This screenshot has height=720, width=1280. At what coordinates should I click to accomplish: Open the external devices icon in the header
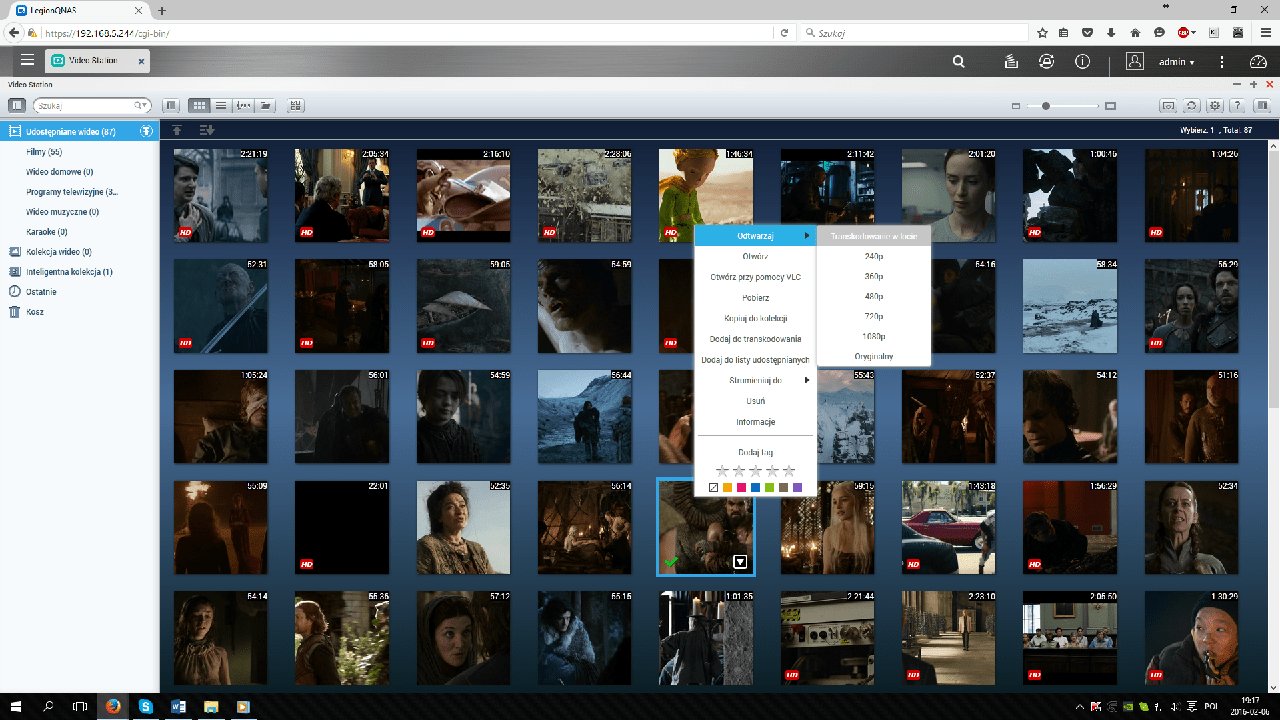coord(1046,61)
